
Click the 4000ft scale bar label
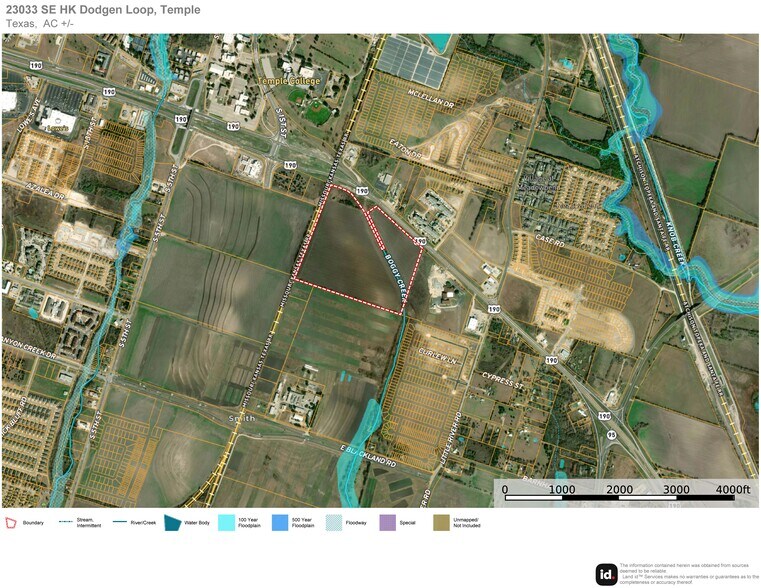[733, 489]
